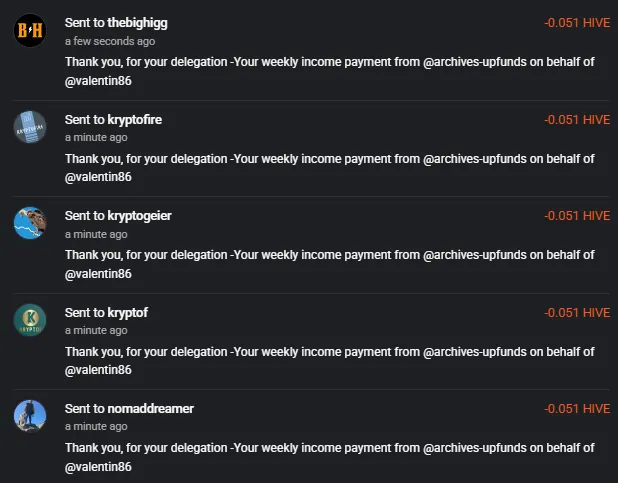
Task: Select the -0.051 HIVE amount for nomaddreamer
Action: pos(577,408)
